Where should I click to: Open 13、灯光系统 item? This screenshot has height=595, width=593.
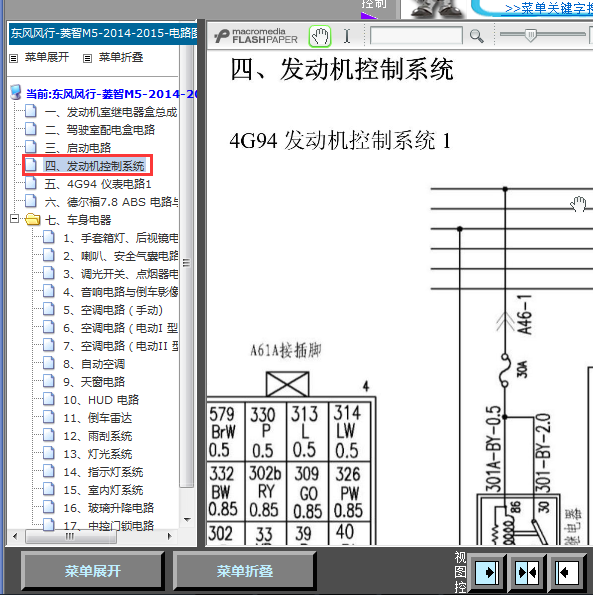98,454
